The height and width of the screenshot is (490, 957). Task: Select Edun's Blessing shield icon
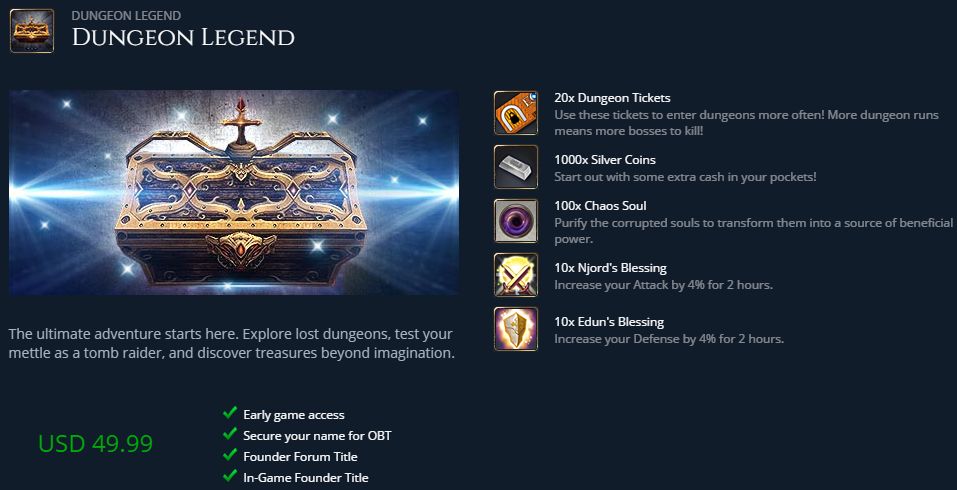tap(516, 329)
